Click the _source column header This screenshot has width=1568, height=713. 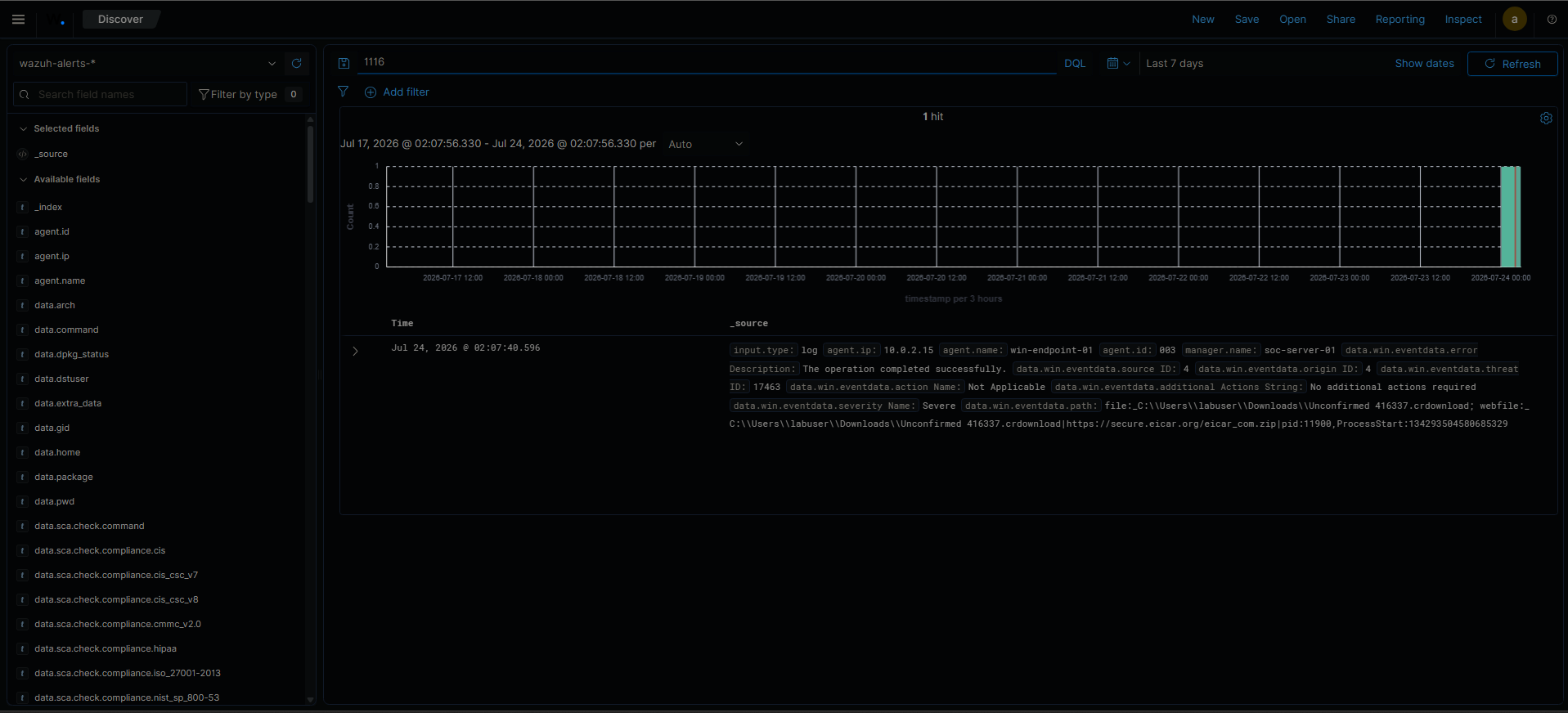coord(748,324)
